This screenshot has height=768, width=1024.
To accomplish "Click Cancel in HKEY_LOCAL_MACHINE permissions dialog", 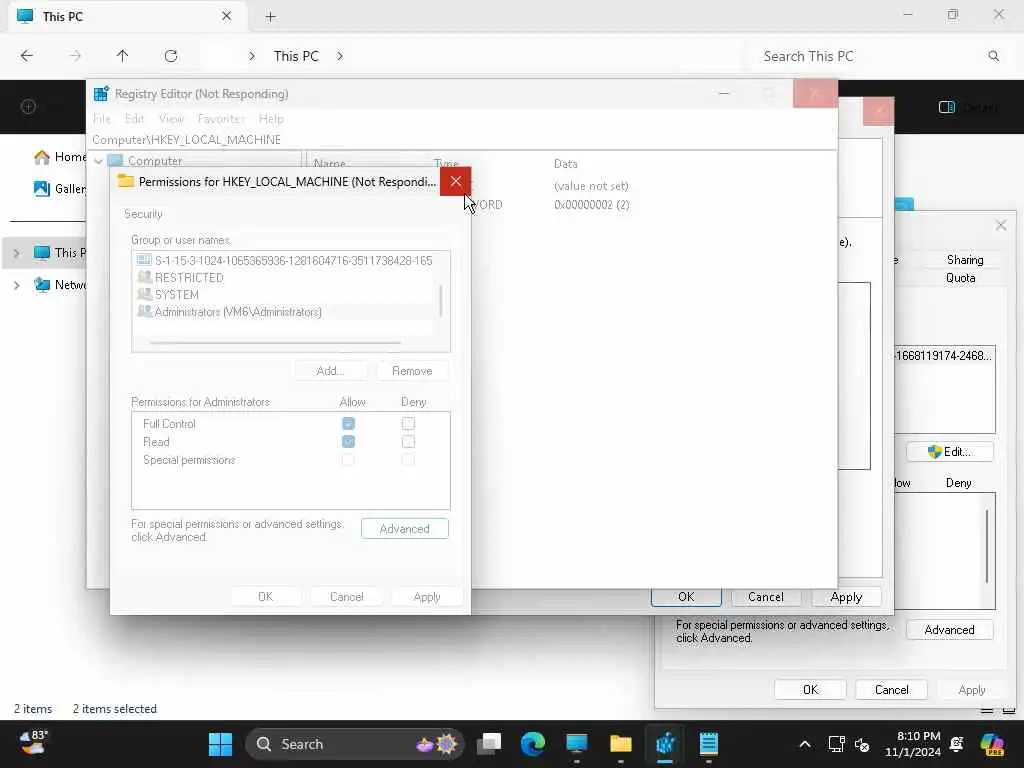I will (347, 597).
